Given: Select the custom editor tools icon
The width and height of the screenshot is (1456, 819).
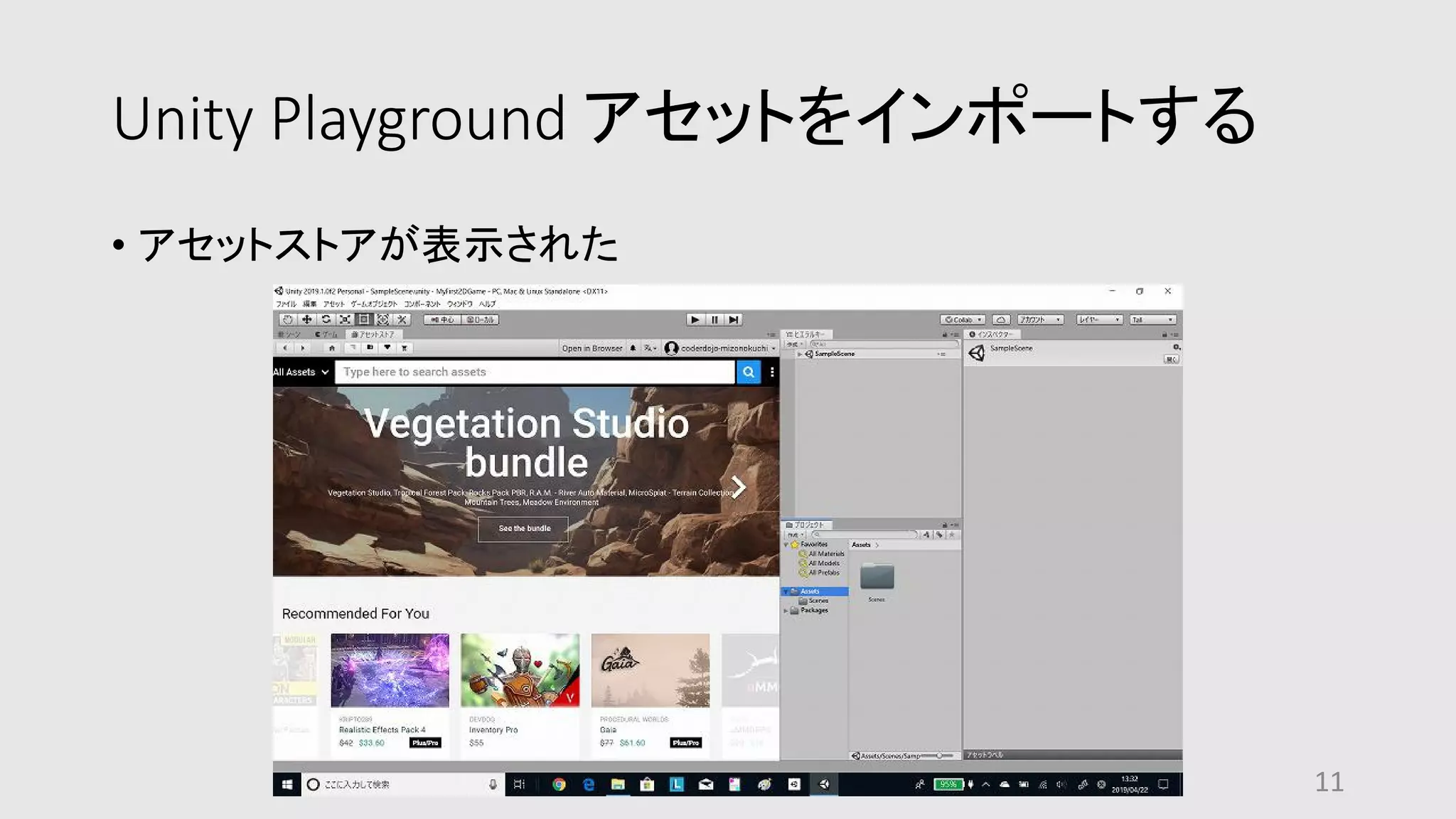Looking at the screenshot, I should pyautogui.click(x=402, y=320).
